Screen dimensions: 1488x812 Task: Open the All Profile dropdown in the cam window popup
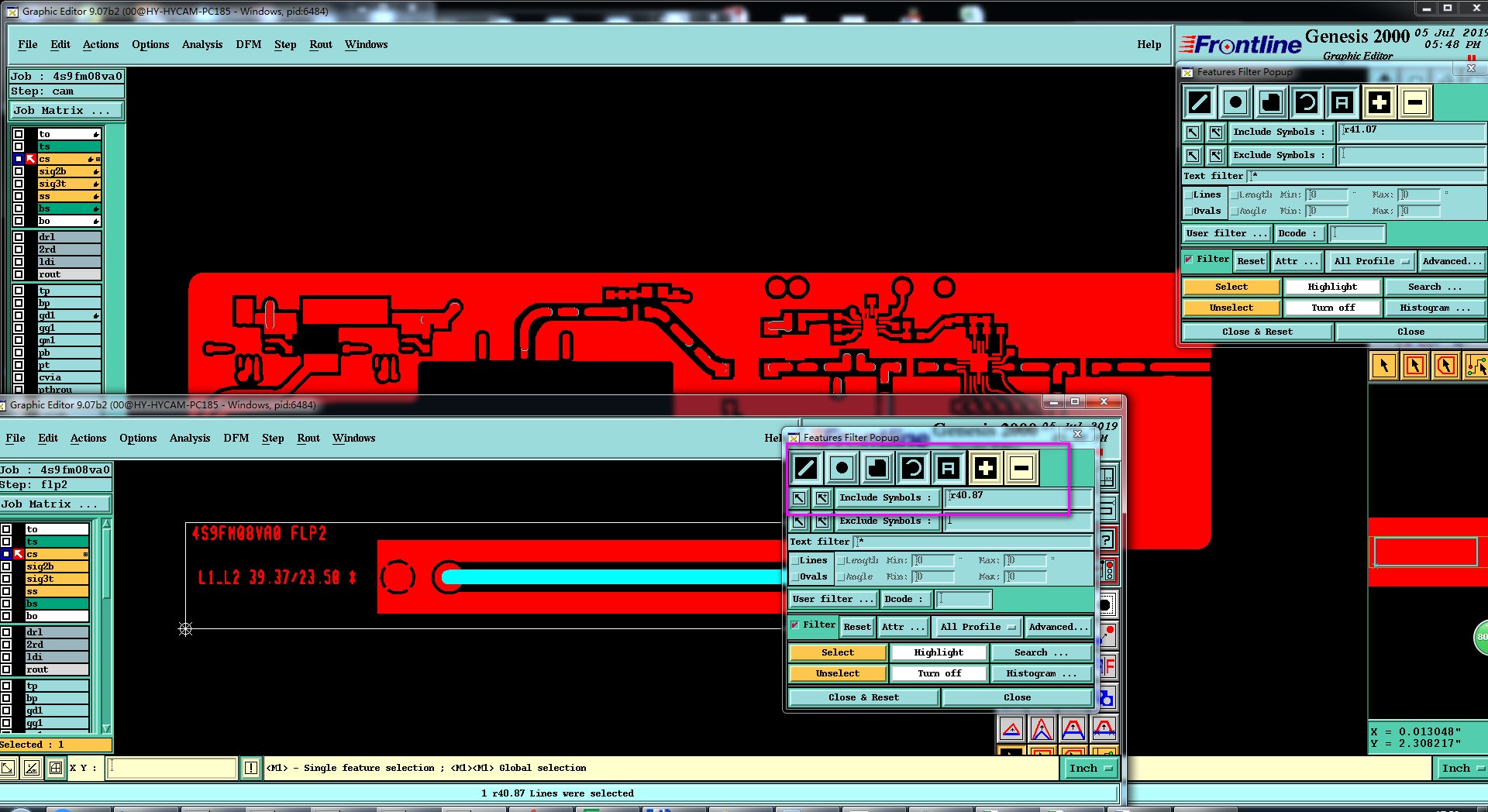tap(1371, 261)
